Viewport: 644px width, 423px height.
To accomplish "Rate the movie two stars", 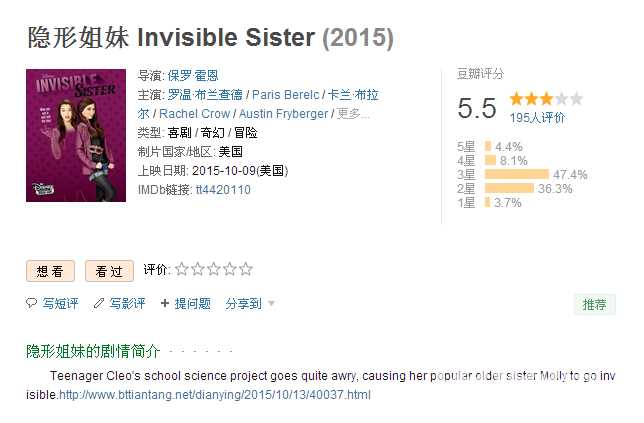I will (x=198, y=269).
